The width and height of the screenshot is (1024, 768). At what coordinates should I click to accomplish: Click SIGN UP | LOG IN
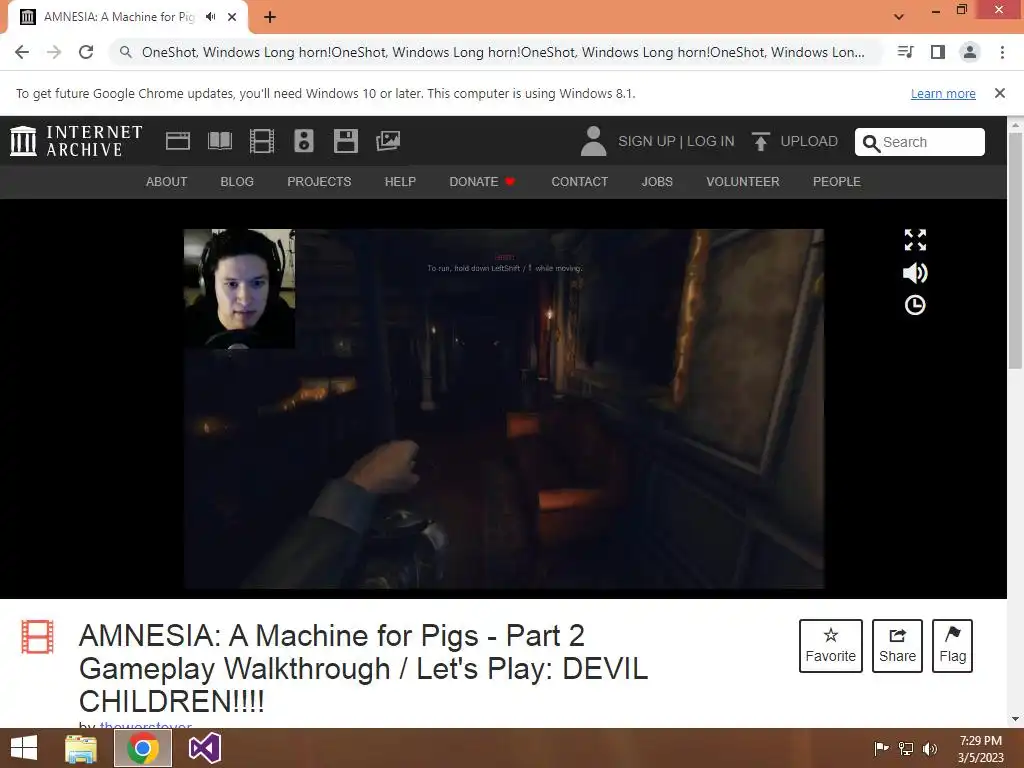point(676,141)
